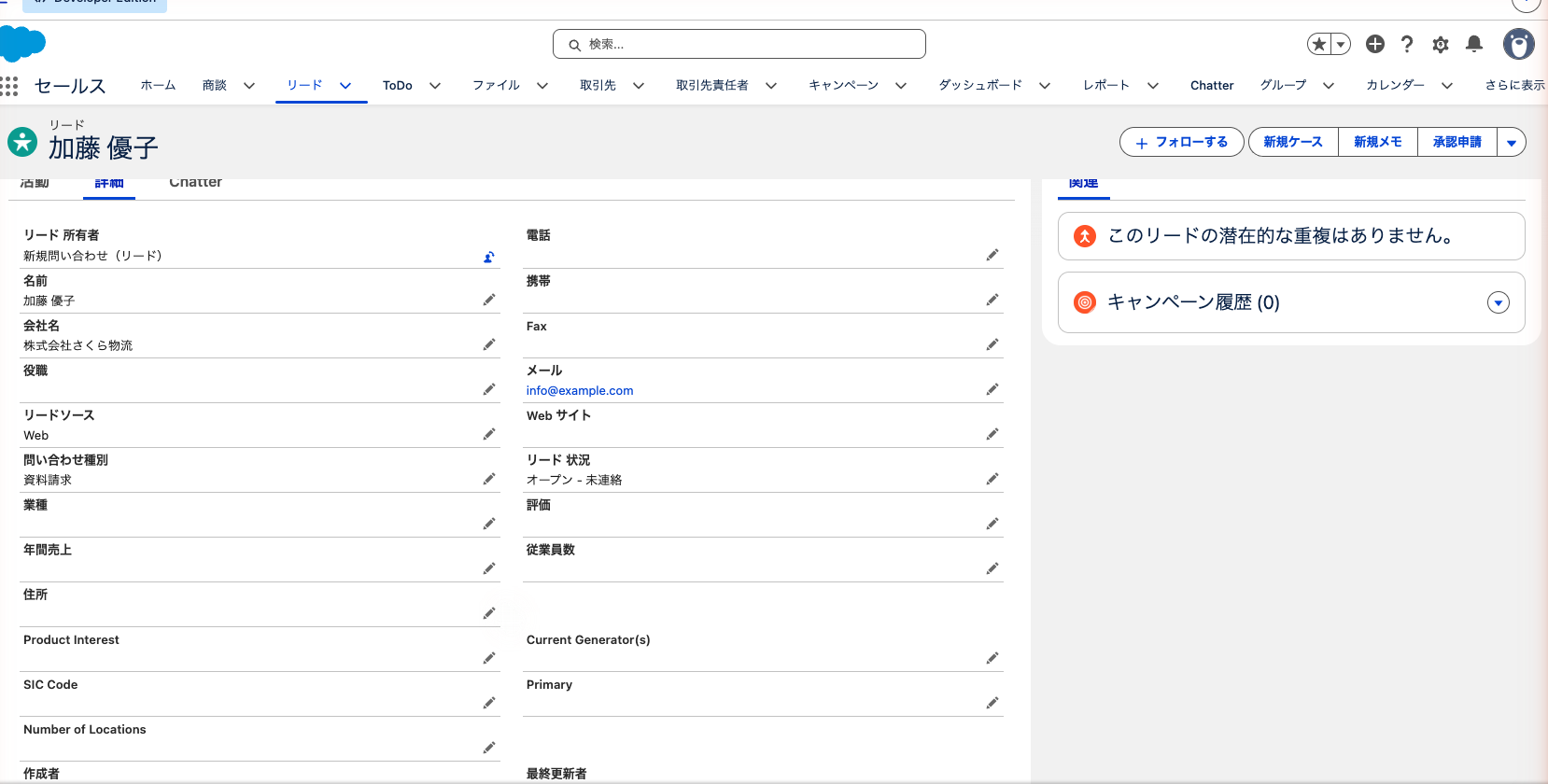Click the 新規ケース button
Screen dimensions: 1548x784
[1293, 142]
